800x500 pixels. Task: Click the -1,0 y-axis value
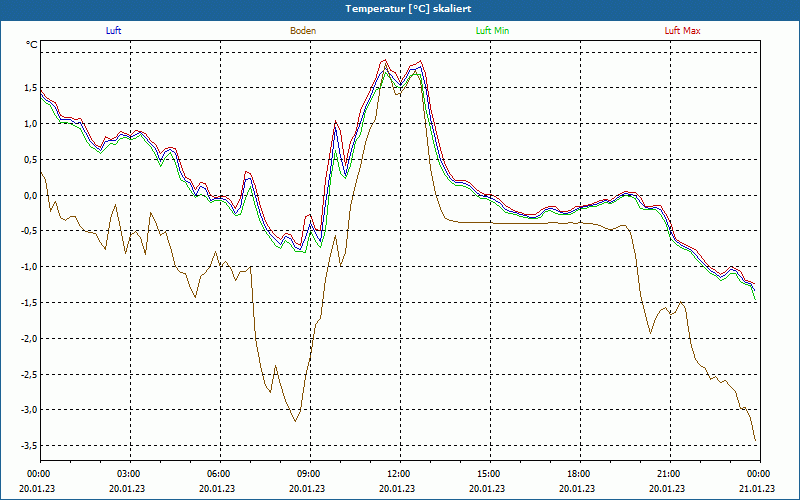[30, 266]
